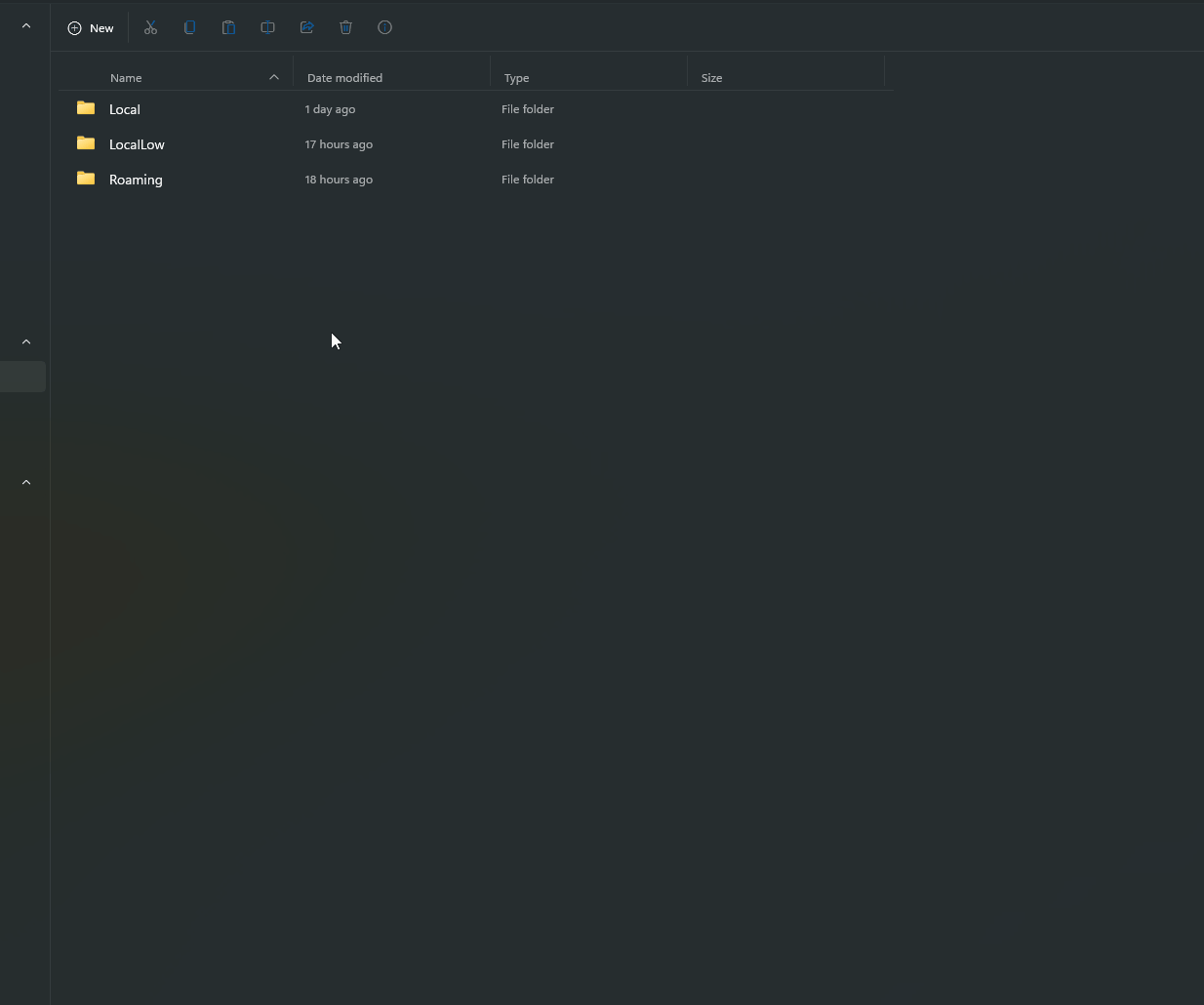Click the '17 hours ago' date cell
The width and height of the screenshot is (1204, 1005).
click(339, 144)
